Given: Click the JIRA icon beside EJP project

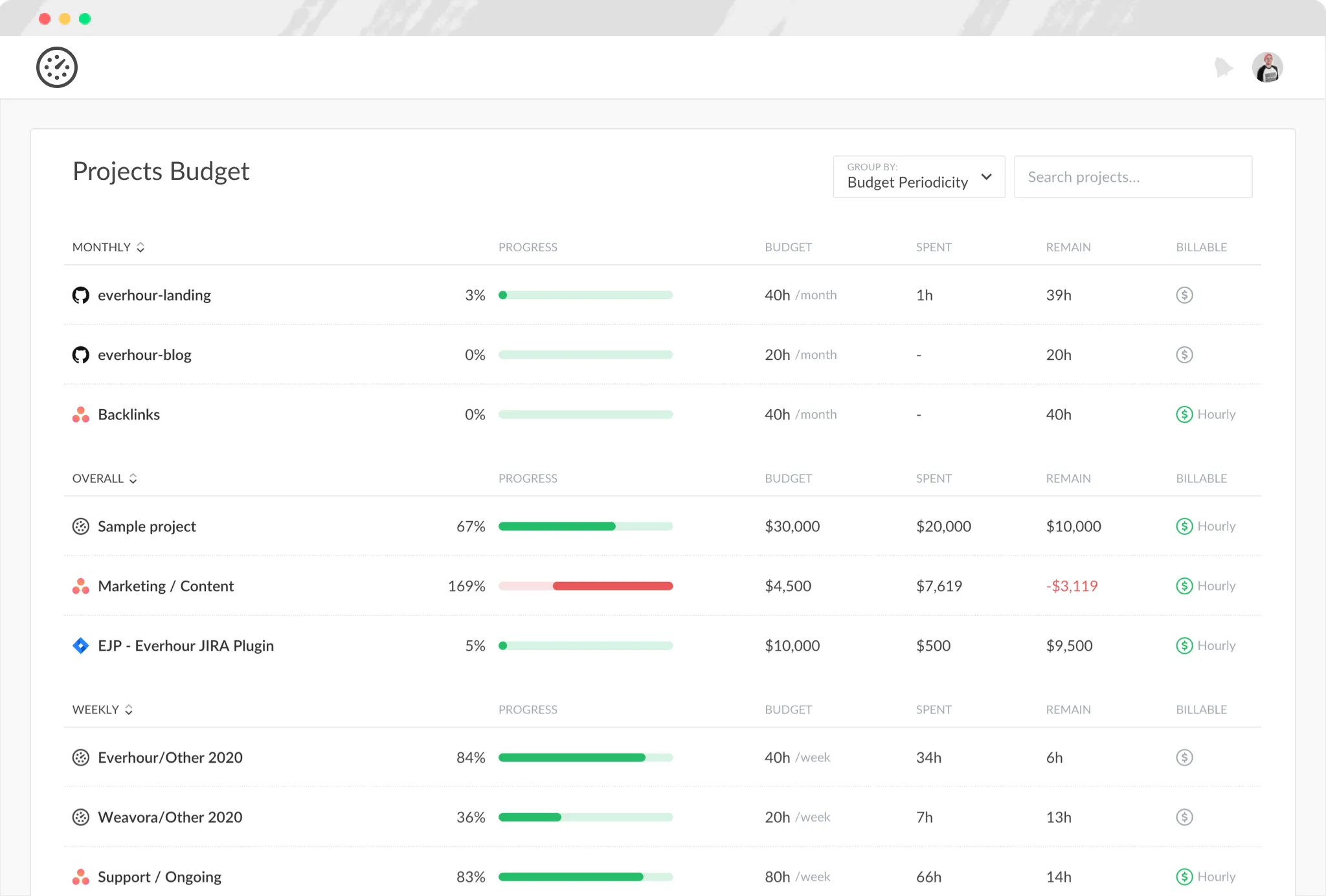Looking at the screenshot, I should click(80, 645).
